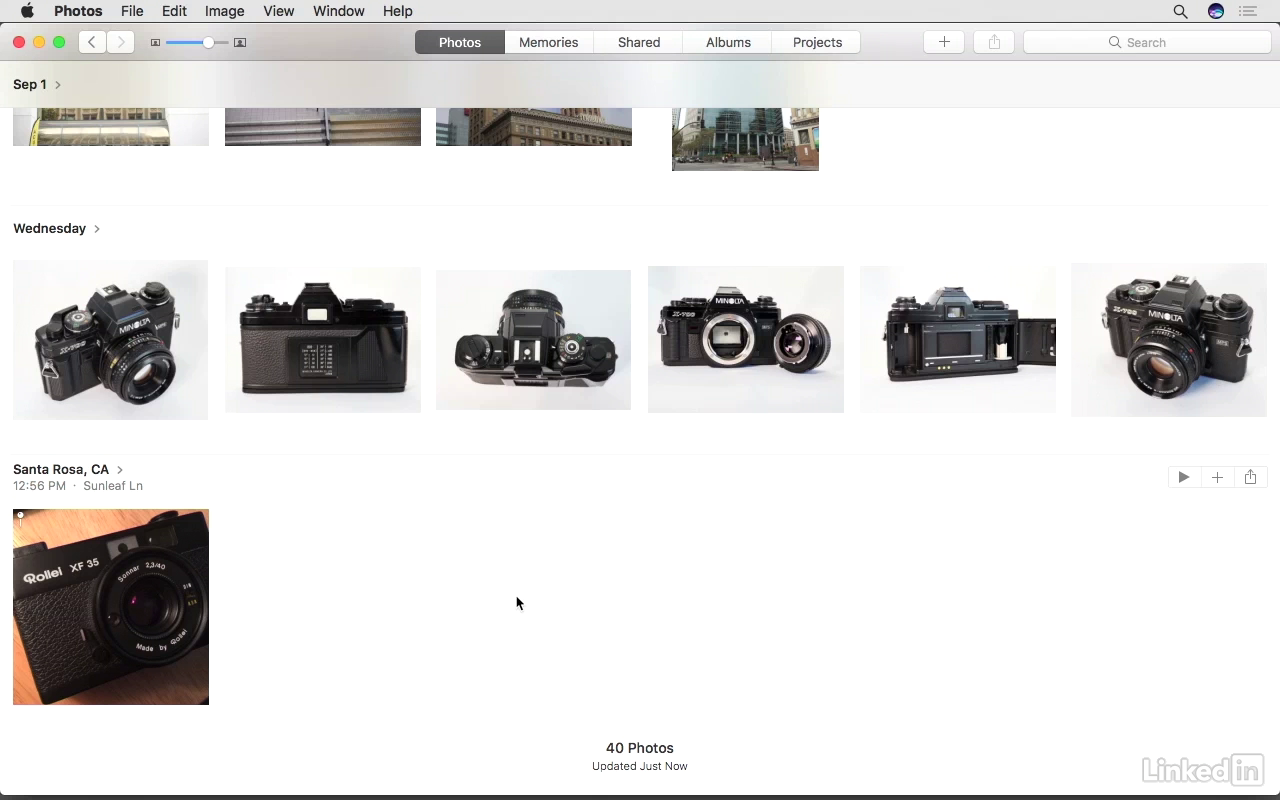This screenshot has width=1280, height=800.
Task: Go back with the left arrow button
Action: pos(92,42)
